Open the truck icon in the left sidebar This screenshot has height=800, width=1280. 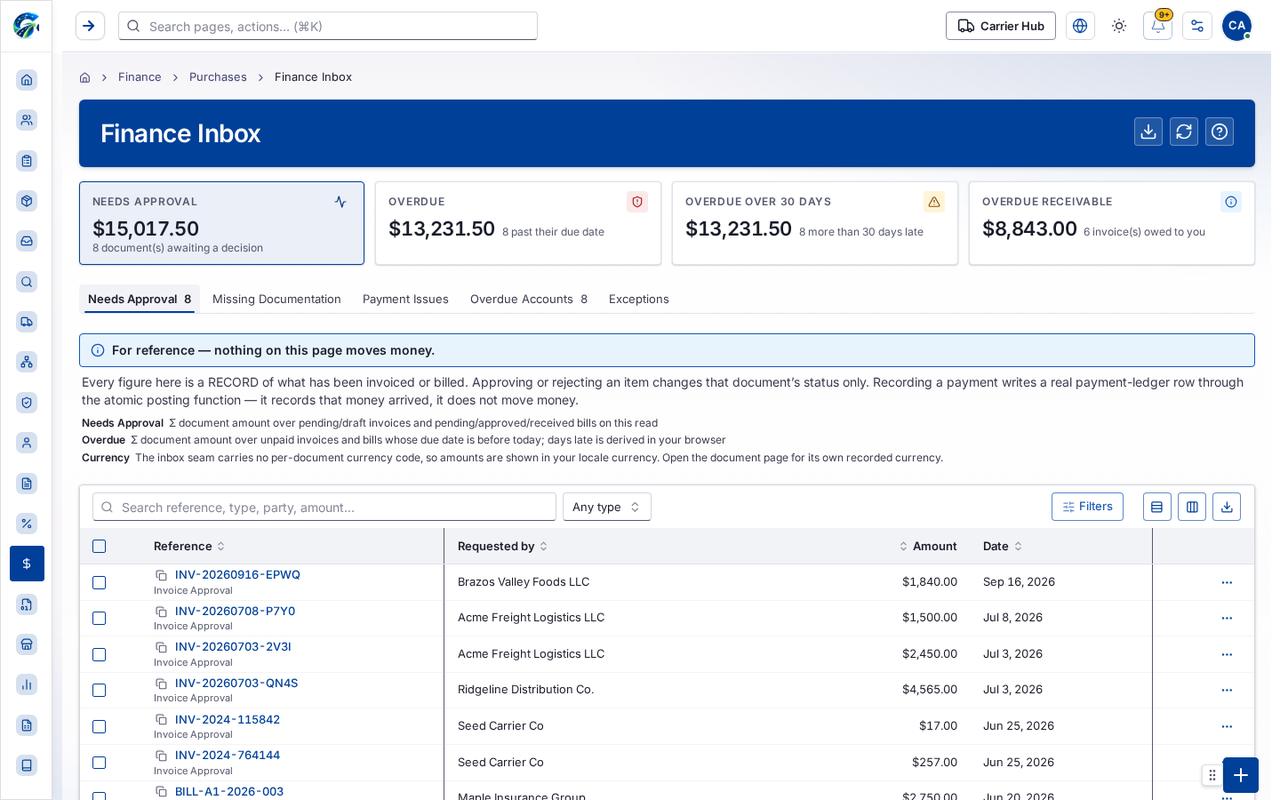[27, 321]
